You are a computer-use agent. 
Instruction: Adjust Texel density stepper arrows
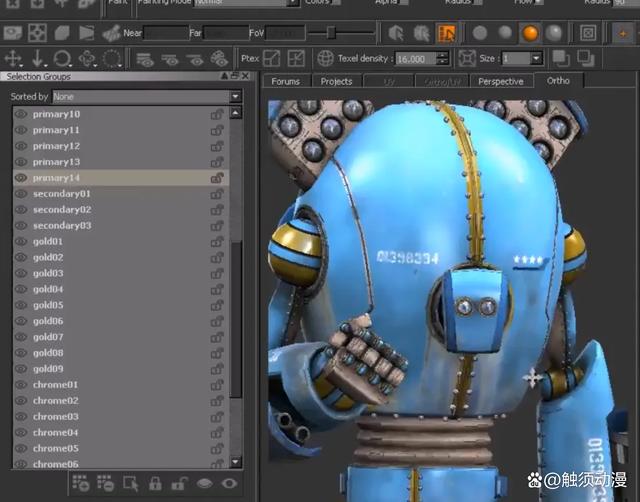442,59
